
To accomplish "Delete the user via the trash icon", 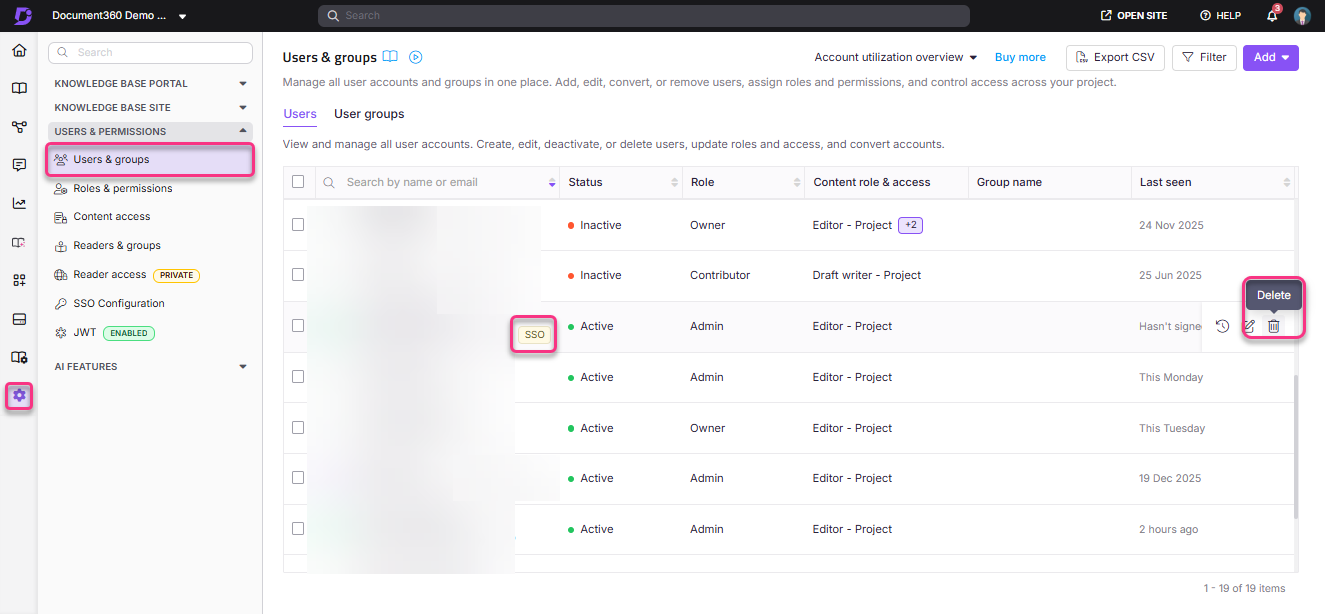I will [1272, 326].
